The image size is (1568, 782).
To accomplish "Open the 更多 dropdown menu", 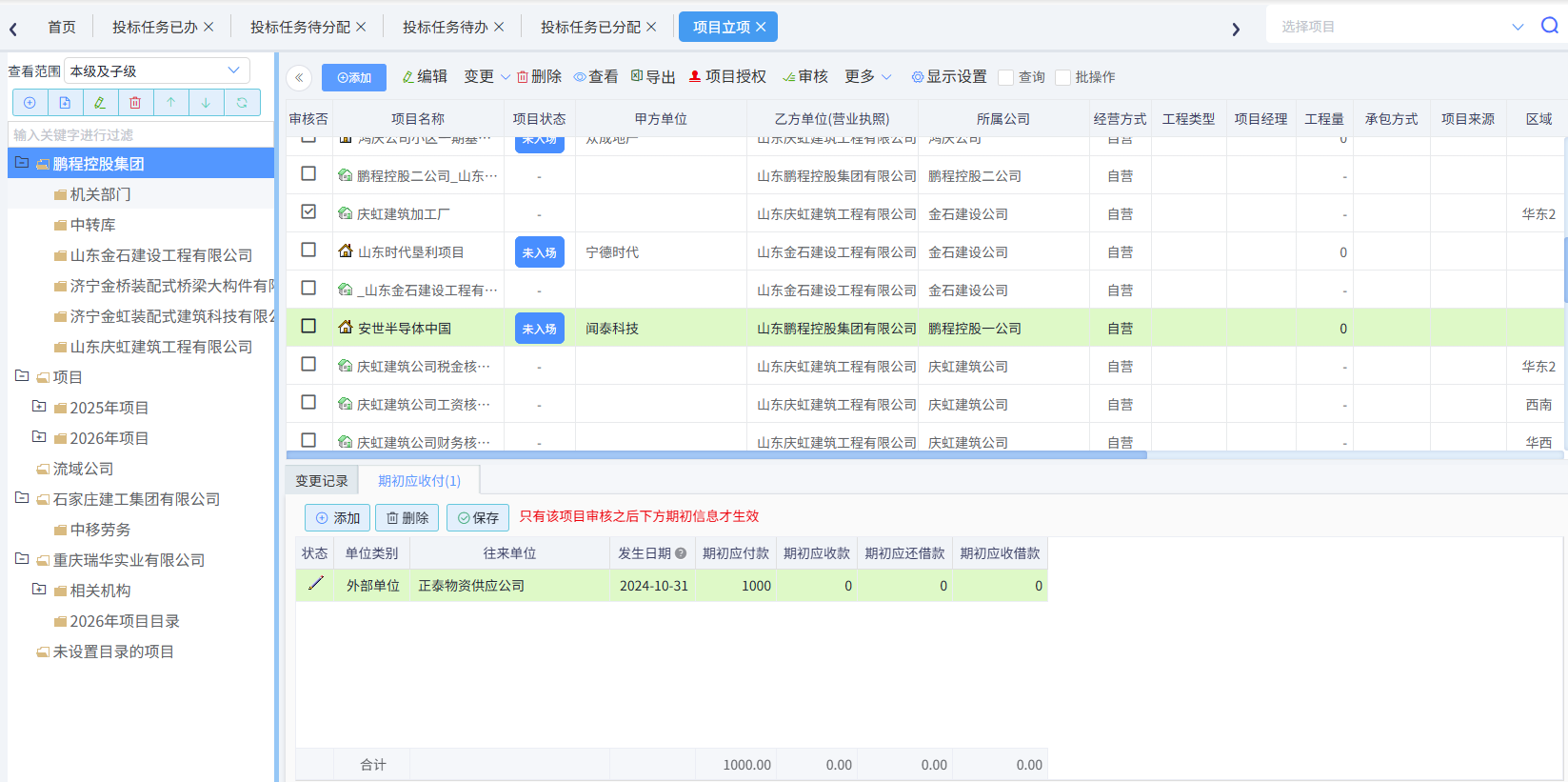I will coord(867,77).
